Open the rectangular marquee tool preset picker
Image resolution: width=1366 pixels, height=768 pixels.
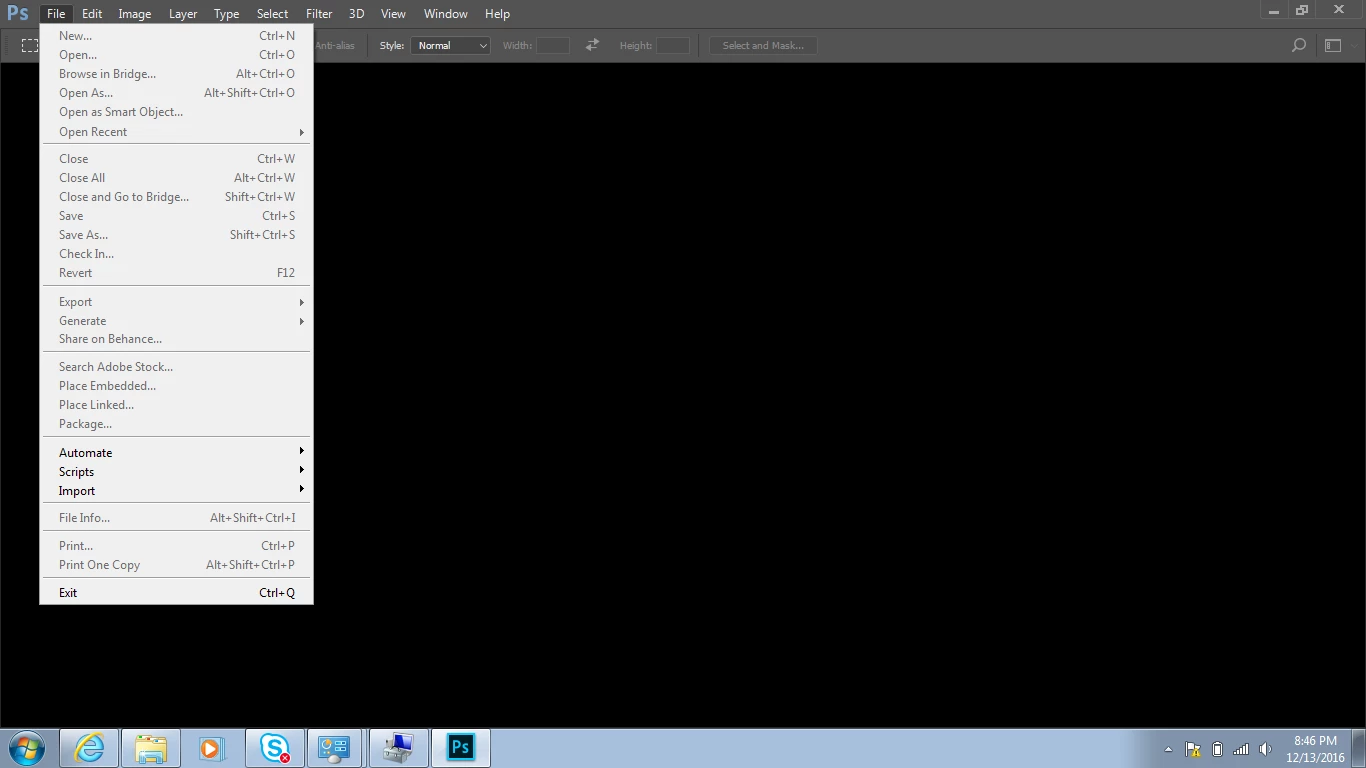pyautogui.click(x=30, y=45)
